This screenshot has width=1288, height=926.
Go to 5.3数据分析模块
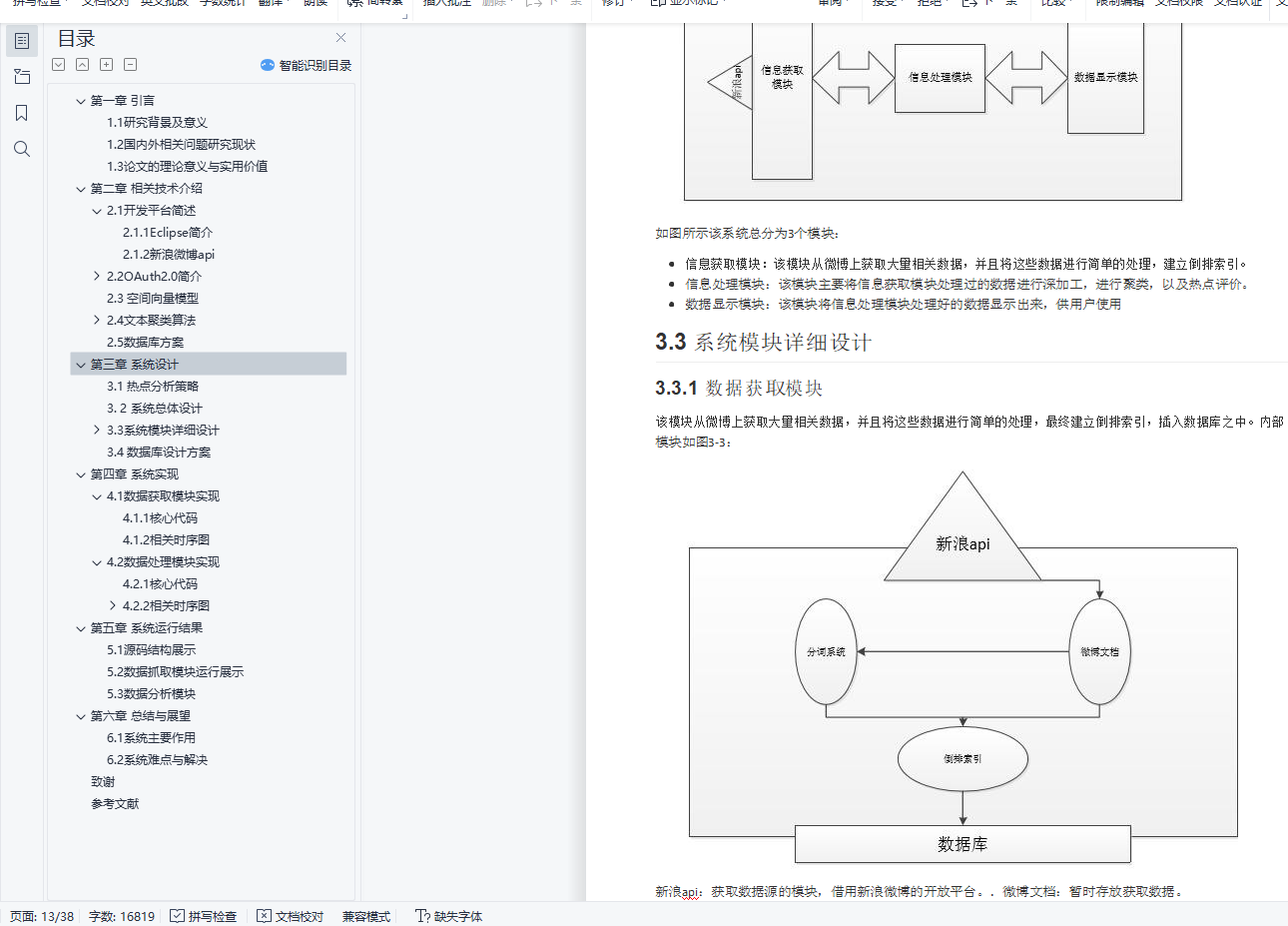point(151,694)
